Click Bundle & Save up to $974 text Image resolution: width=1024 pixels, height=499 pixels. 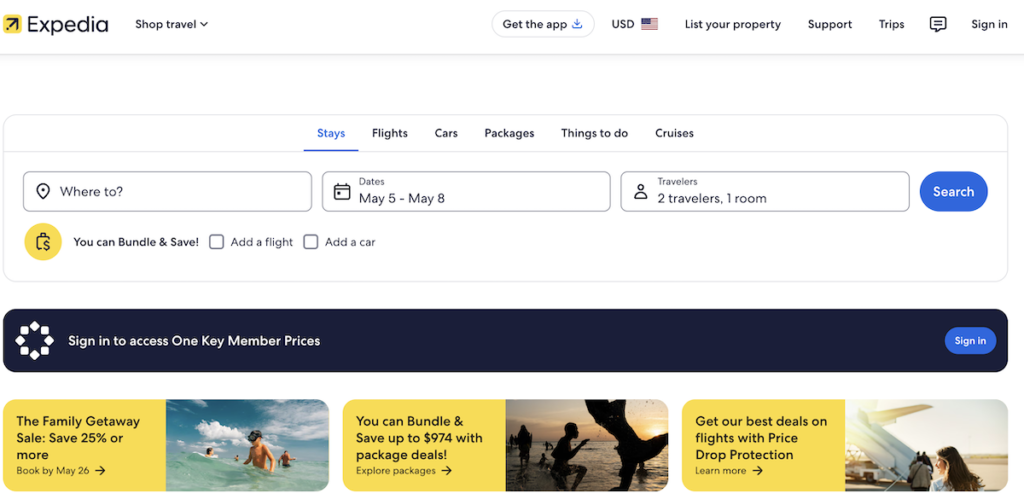pyautogui.click(x=419, y=438)
